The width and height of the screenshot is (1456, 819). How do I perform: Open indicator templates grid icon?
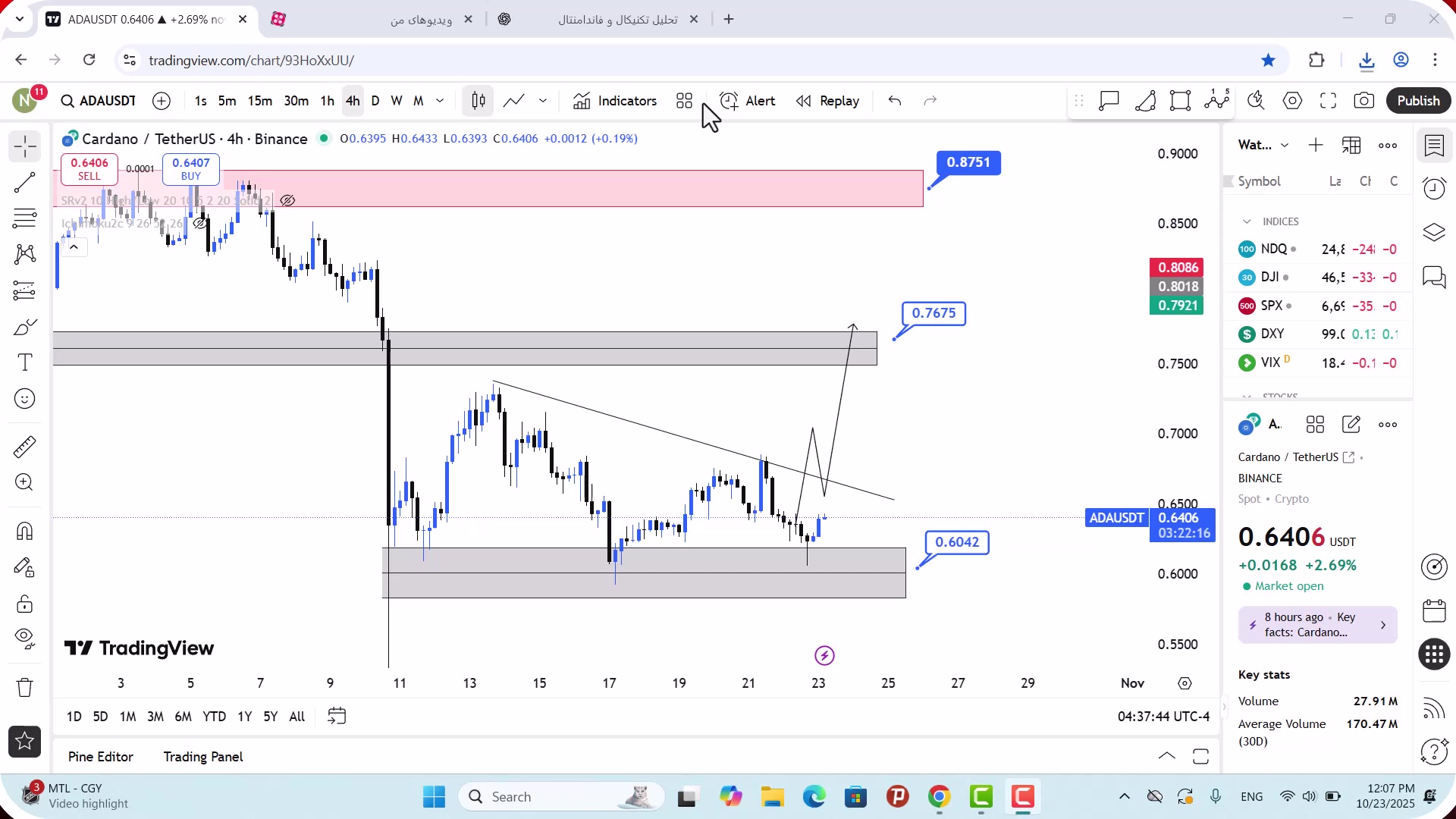(x=685, y=101)
